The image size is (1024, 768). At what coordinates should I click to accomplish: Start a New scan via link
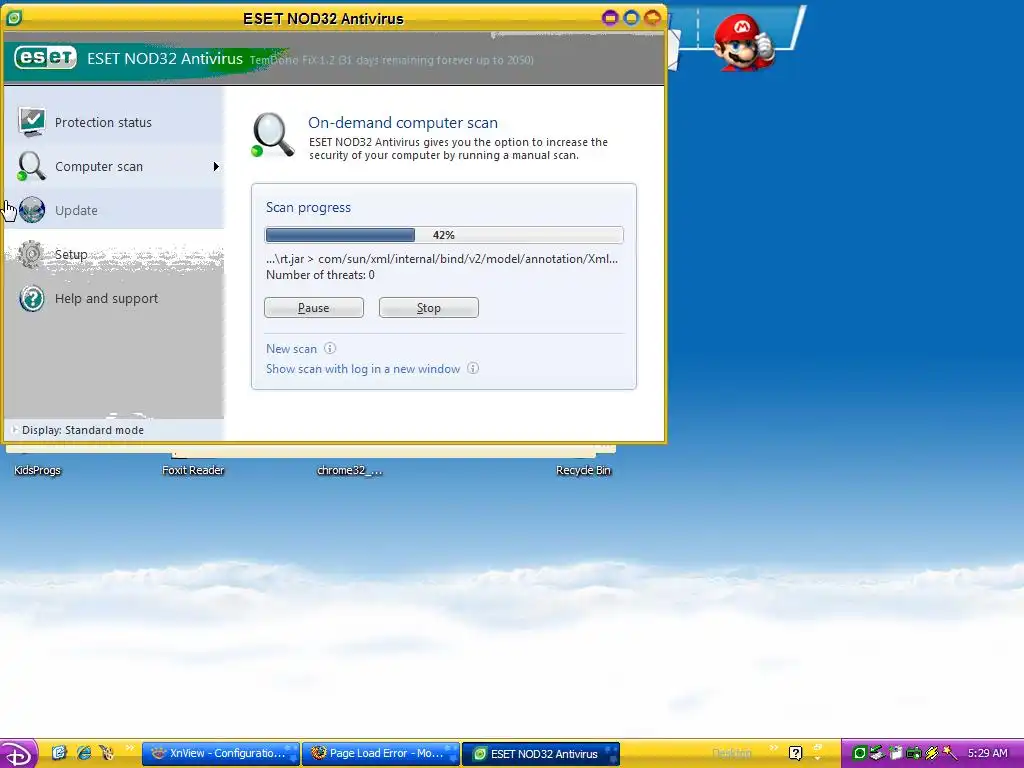coord(291,349)
